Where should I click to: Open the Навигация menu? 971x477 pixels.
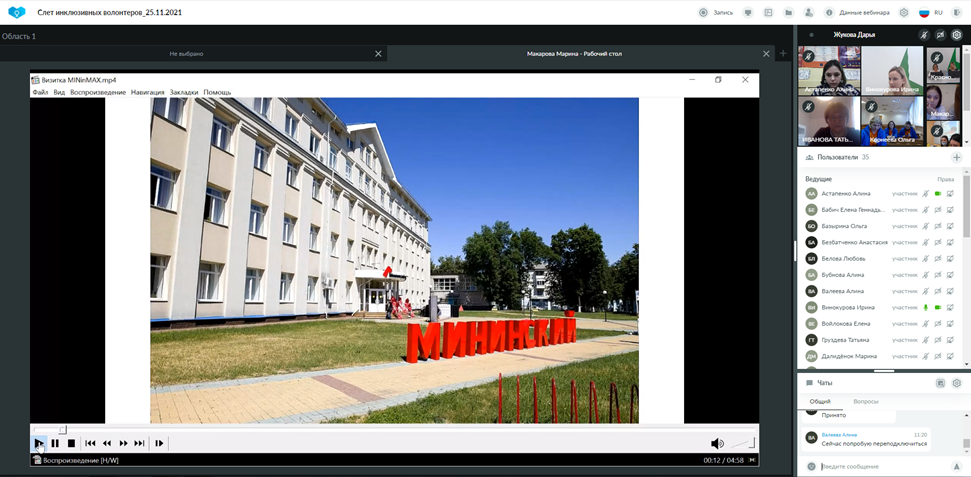point(148,92)
